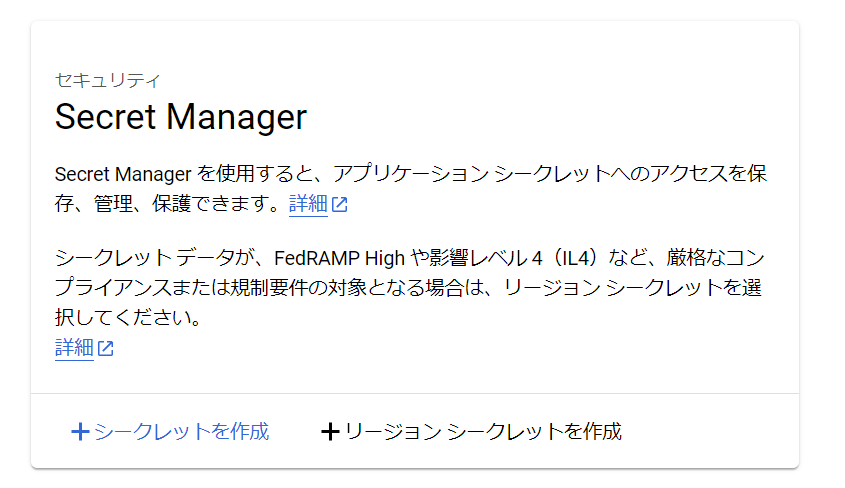This screenshot has height=488, width=845.
Task: Click the (IL4) text
Action: (x=574, y=259)
